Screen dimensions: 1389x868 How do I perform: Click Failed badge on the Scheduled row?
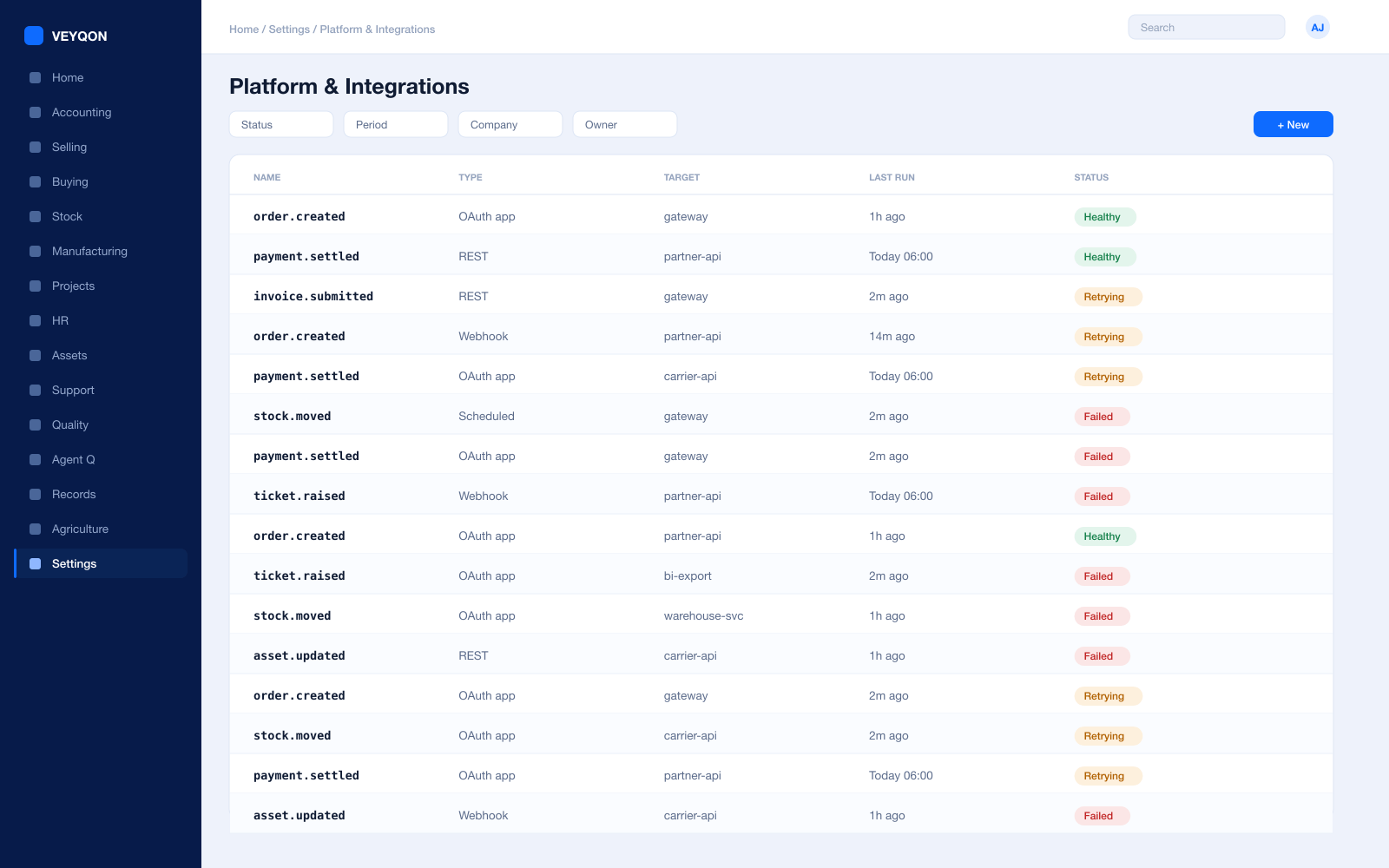1102,417
